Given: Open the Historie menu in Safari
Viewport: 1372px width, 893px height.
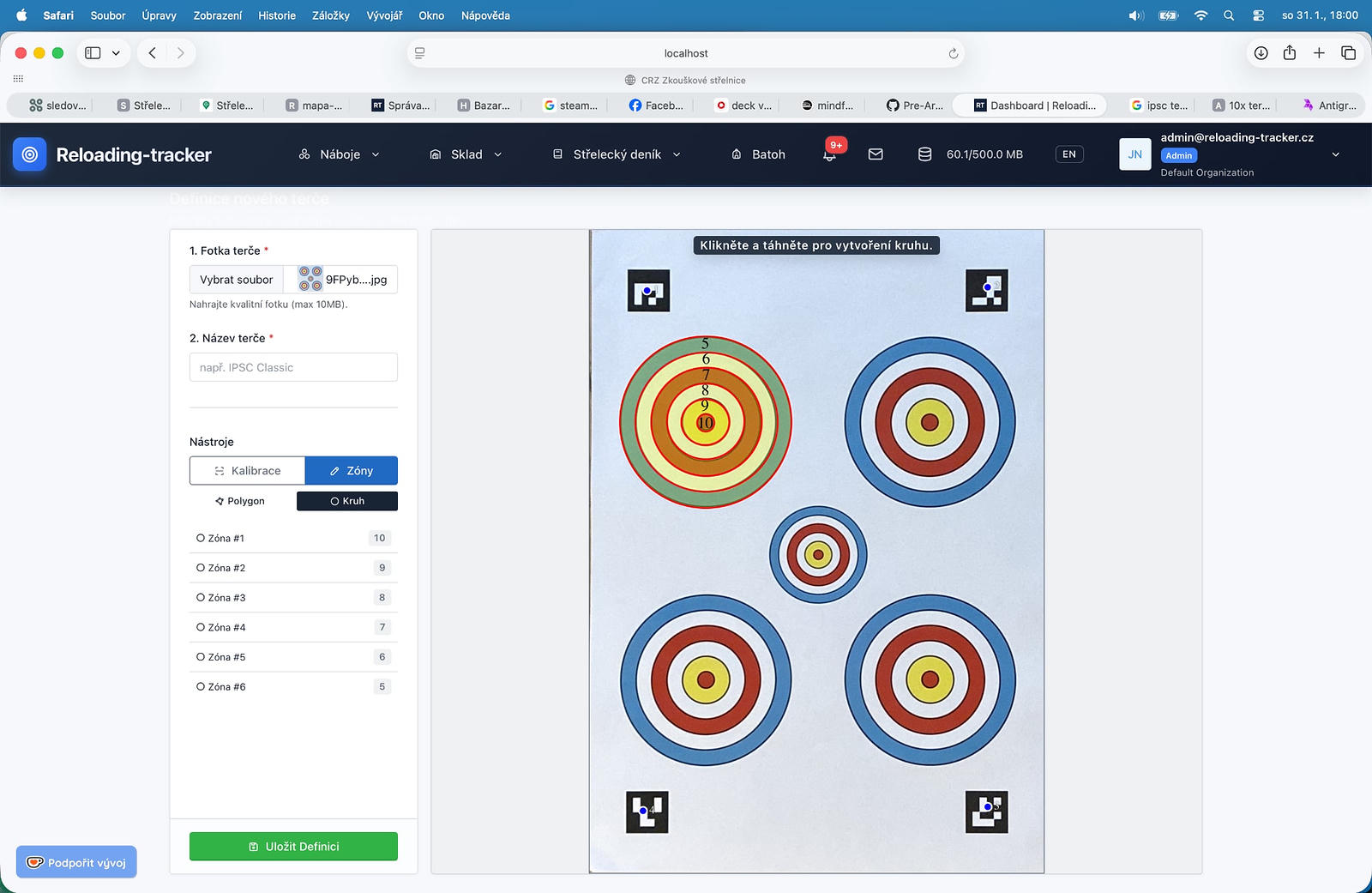Looking at the screenshot, I should [x=276, y=15].
